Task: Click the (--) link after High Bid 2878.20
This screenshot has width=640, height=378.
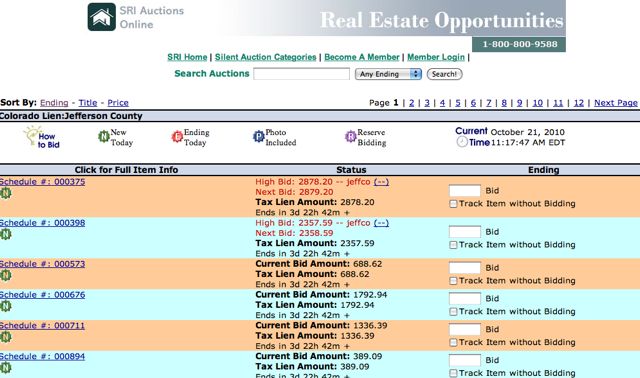Action: pos(381,182)
